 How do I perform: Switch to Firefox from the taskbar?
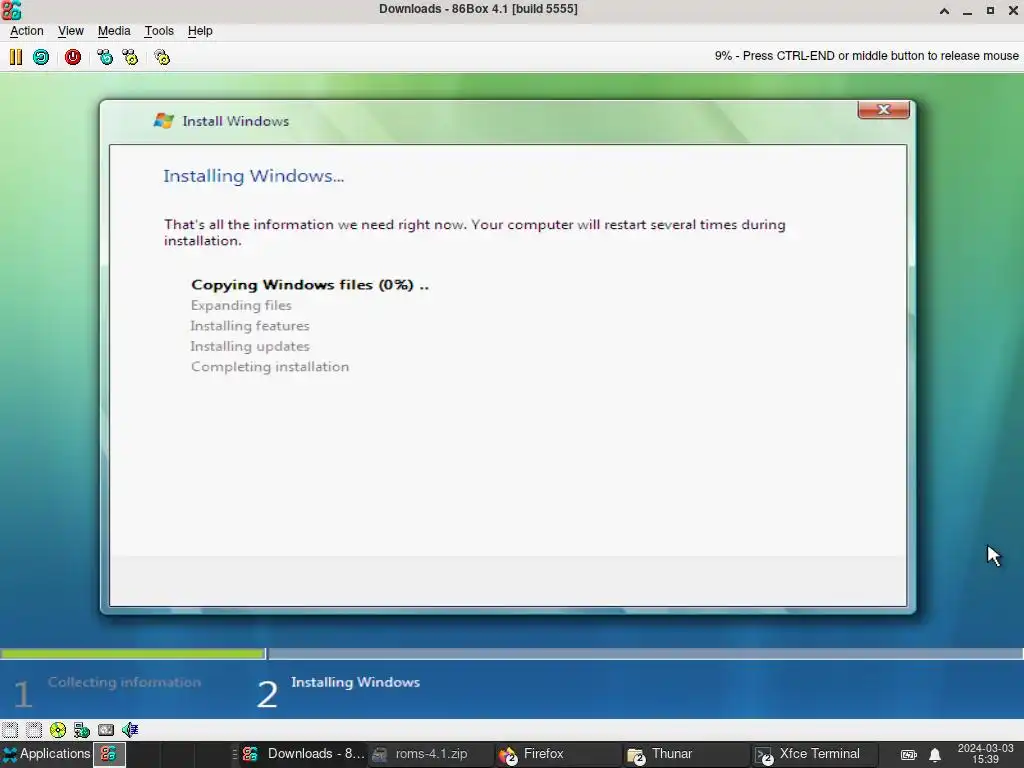(x=558, y=754)
